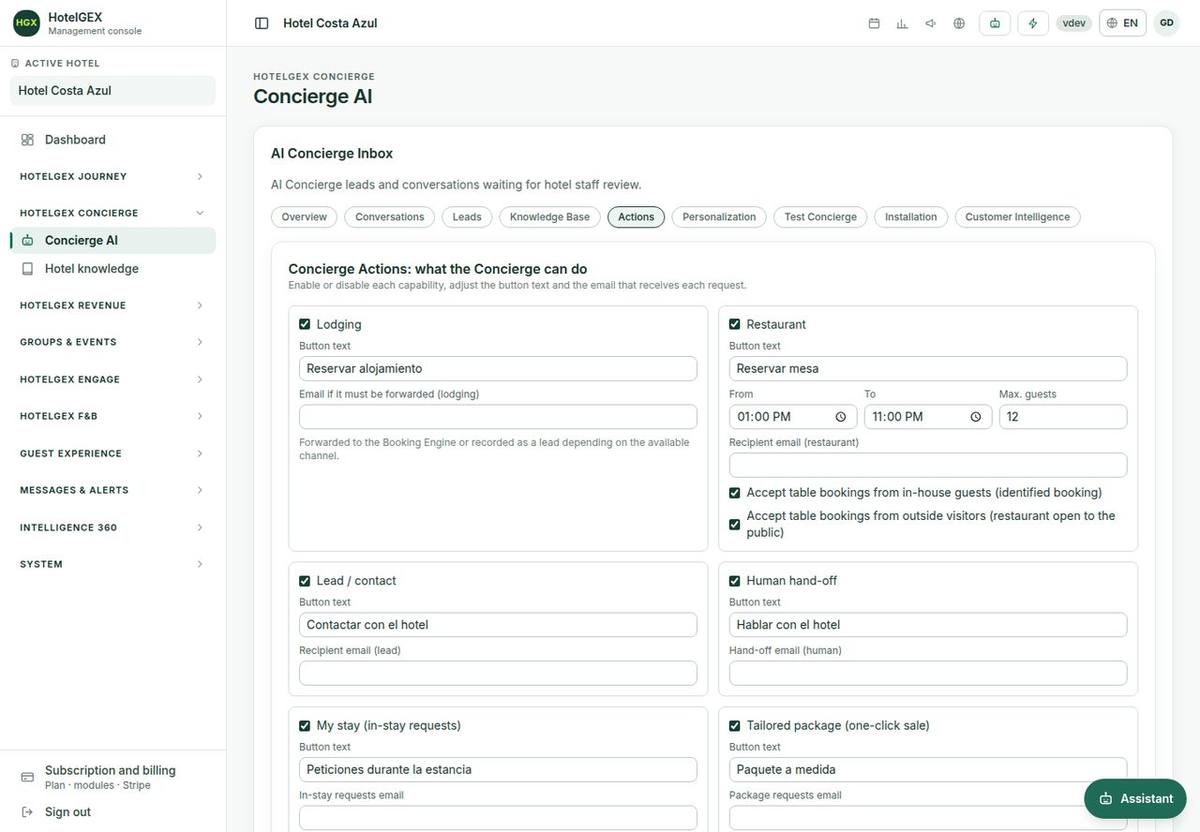Viewport: 1200px width, 832px height.
Task: Expand the Guest Experience section
Action: click(112, 453)
